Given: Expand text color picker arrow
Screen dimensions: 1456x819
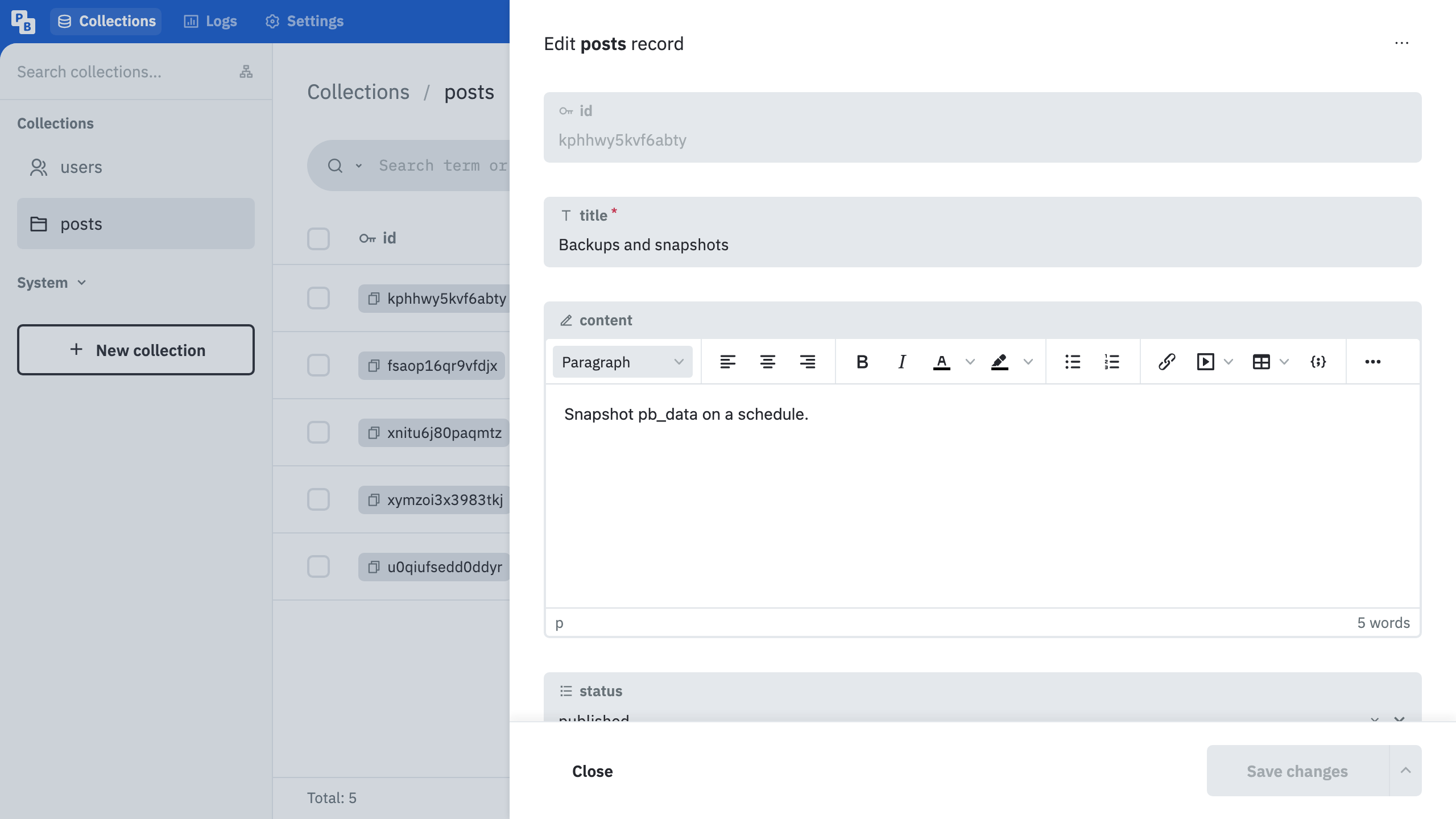Looking at the screenshot, I should (x=970, y=362).
